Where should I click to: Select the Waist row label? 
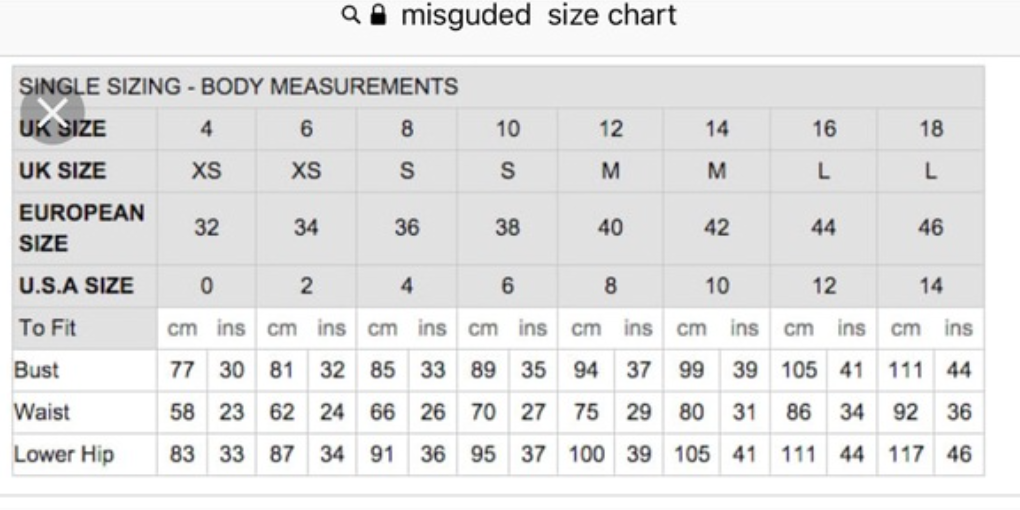click(x=42, y=412)
